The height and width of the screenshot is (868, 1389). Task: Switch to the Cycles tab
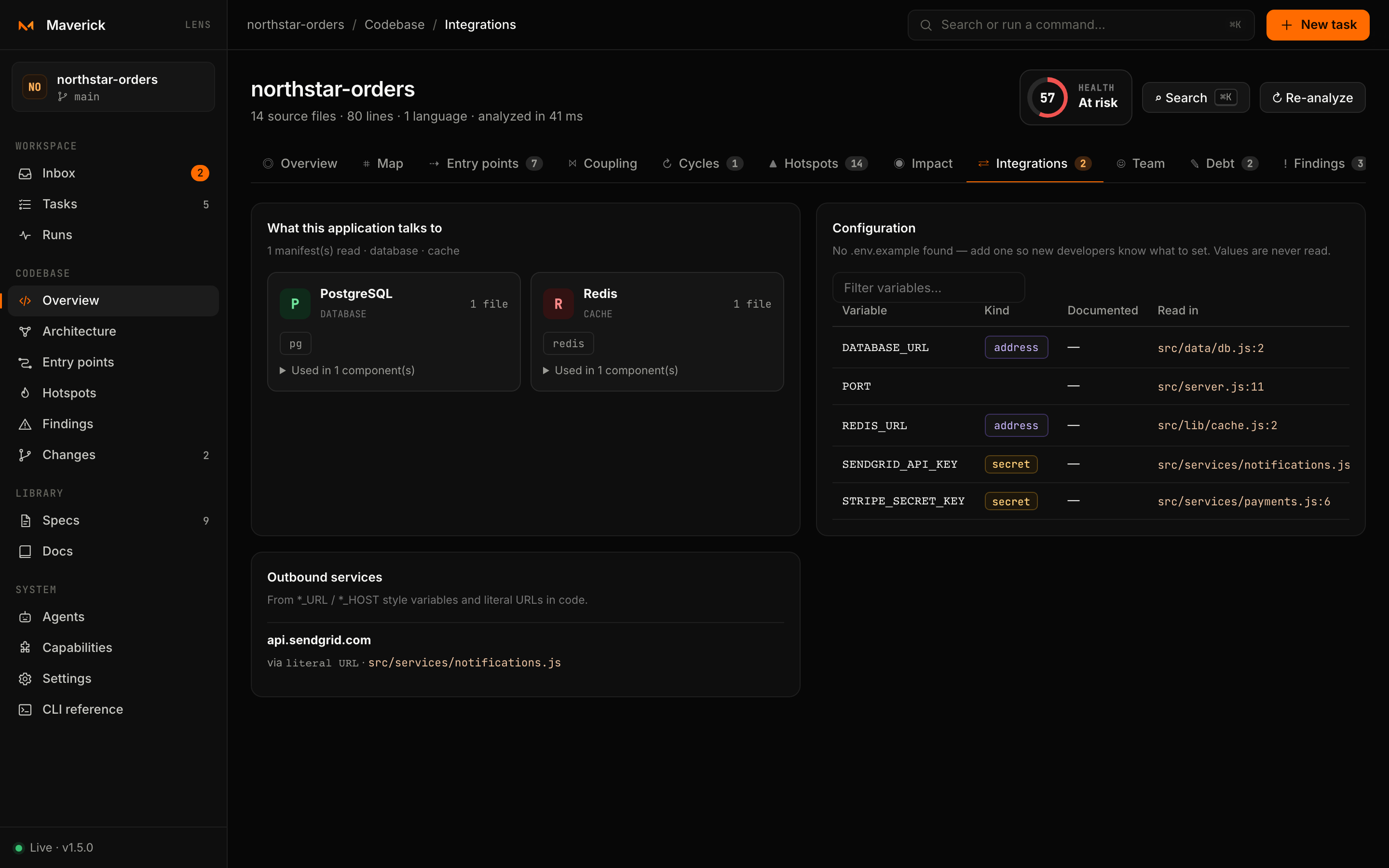tap(703, 163)
